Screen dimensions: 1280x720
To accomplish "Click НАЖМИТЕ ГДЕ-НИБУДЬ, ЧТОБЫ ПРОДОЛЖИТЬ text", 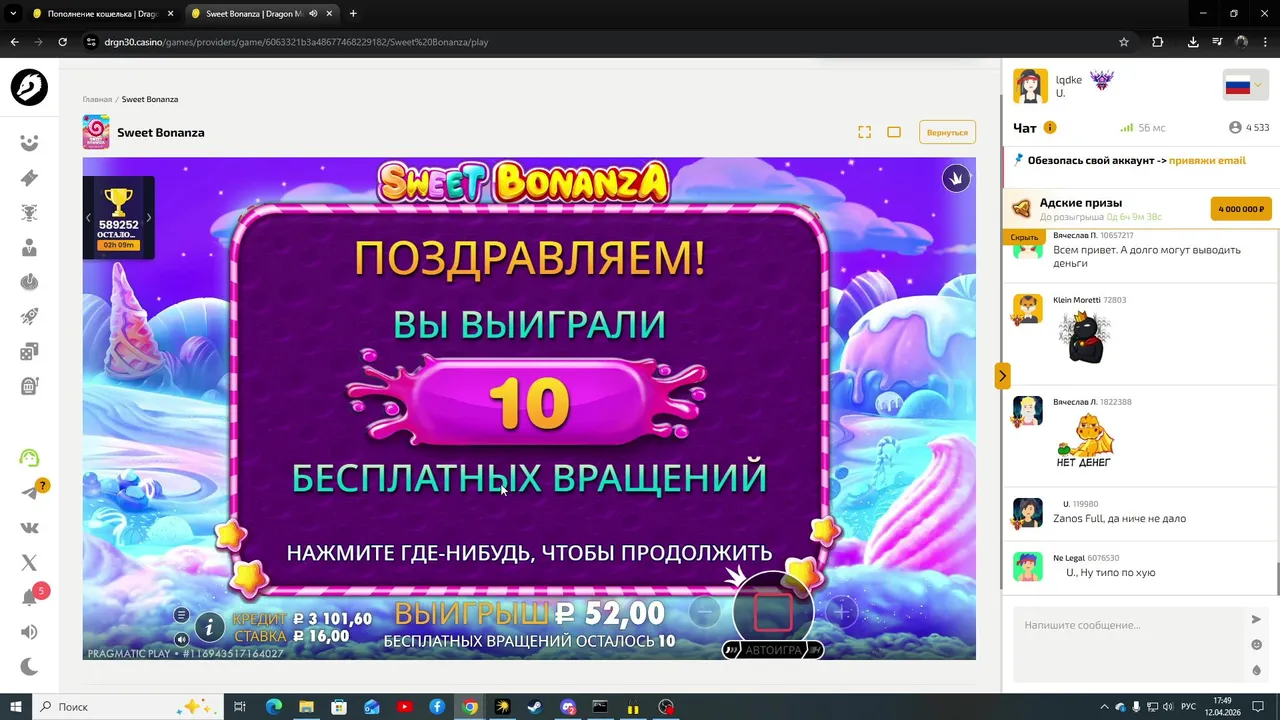I will (529, 553).
